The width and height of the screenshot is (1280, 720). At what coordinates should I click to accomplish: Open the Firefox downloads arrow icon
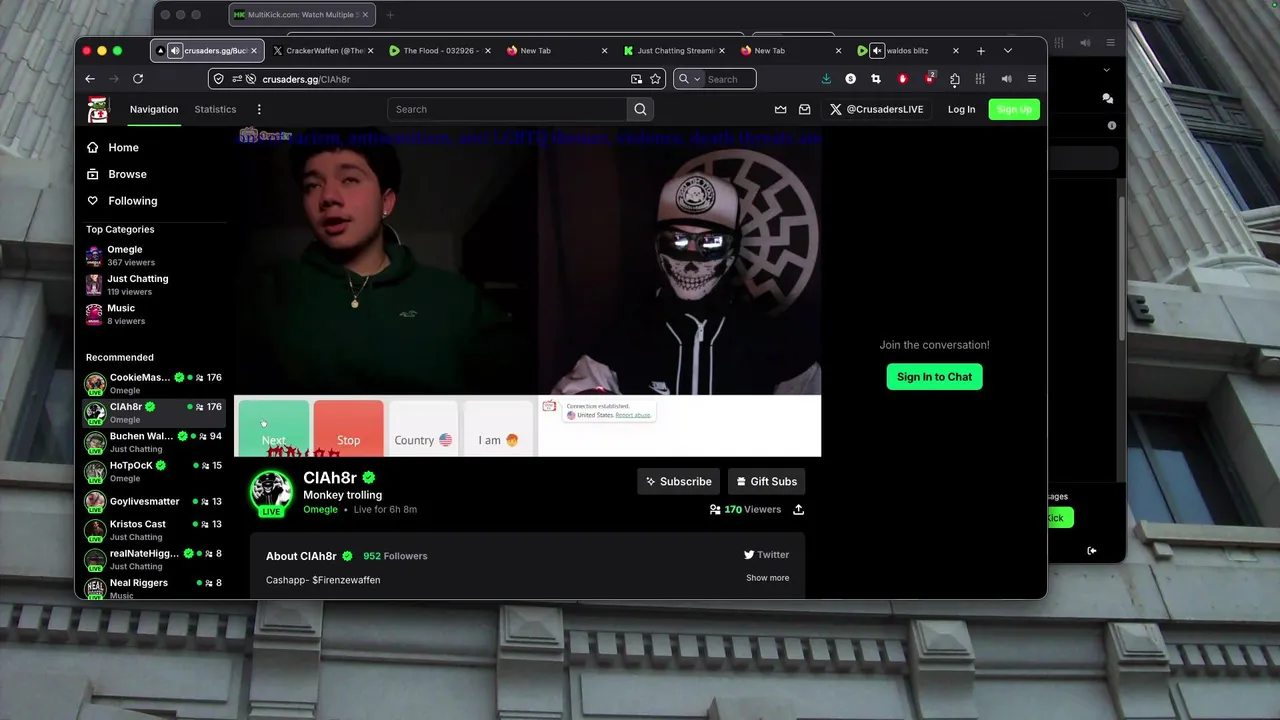click(826, 79)
